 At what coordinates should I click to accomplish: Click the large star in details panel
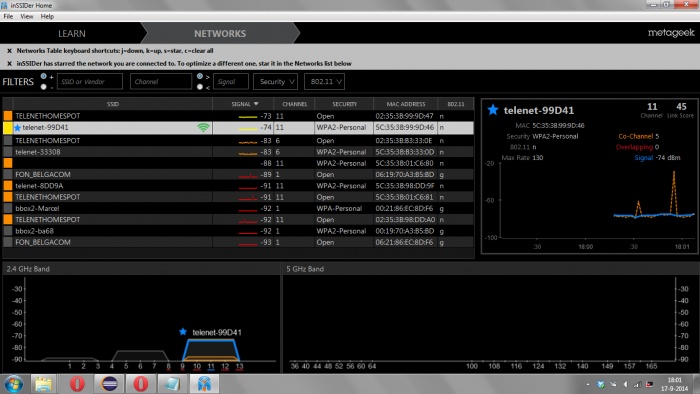click(493, 110)
